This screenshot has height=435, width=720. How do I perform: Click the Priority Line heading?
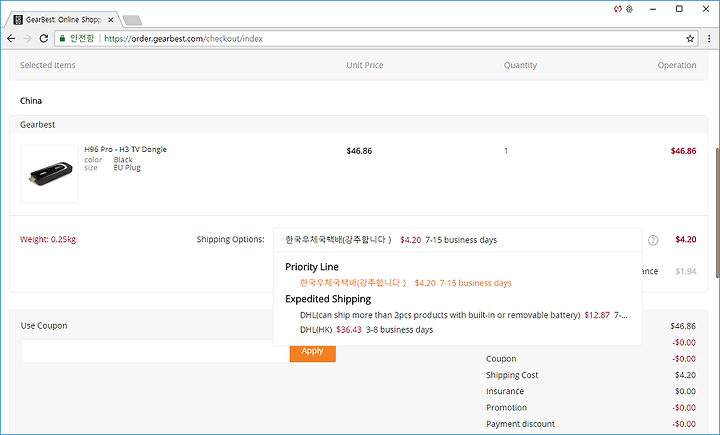[312, 267]
